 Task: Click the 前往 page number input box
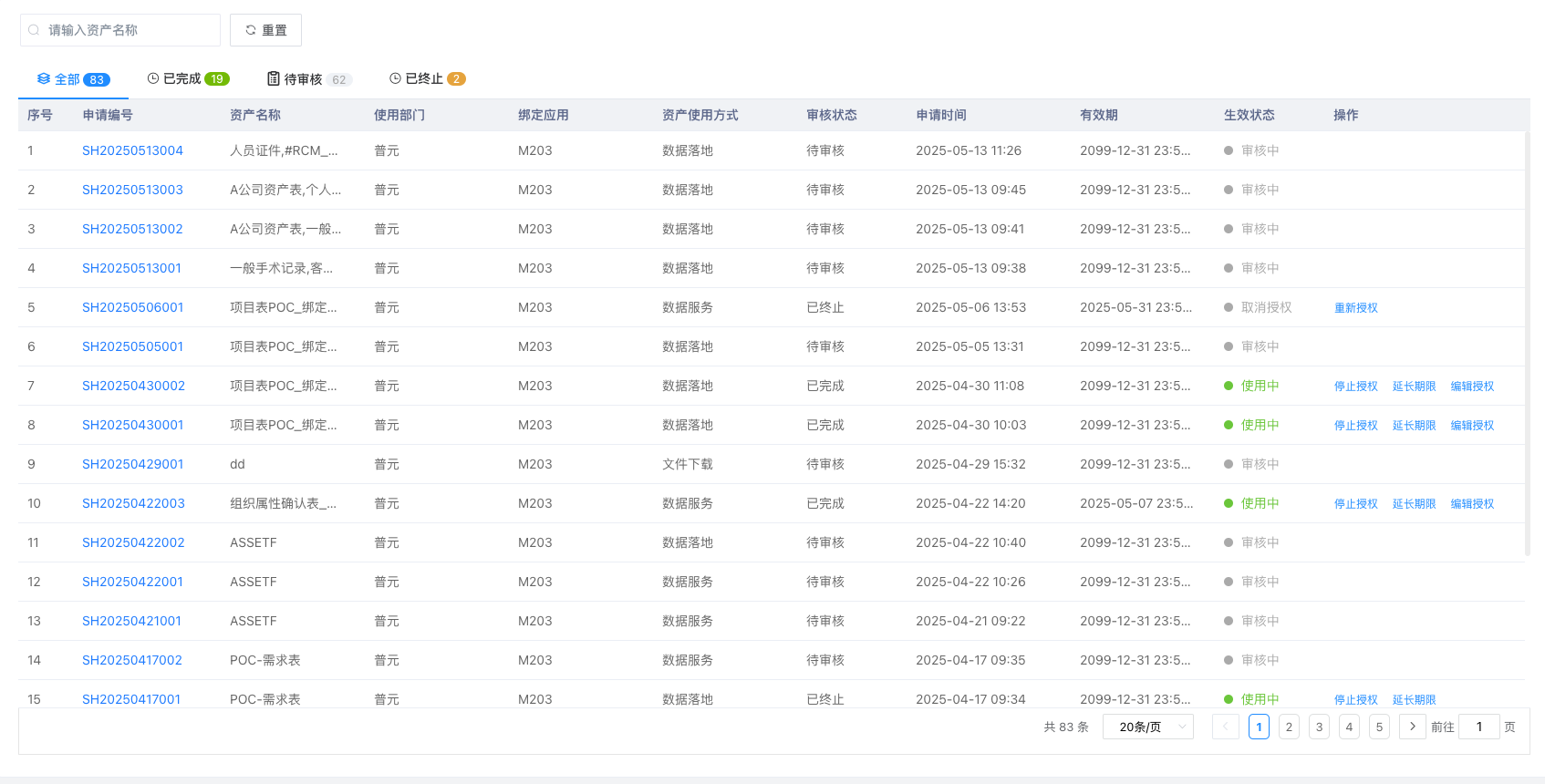tap(1478, 727)
